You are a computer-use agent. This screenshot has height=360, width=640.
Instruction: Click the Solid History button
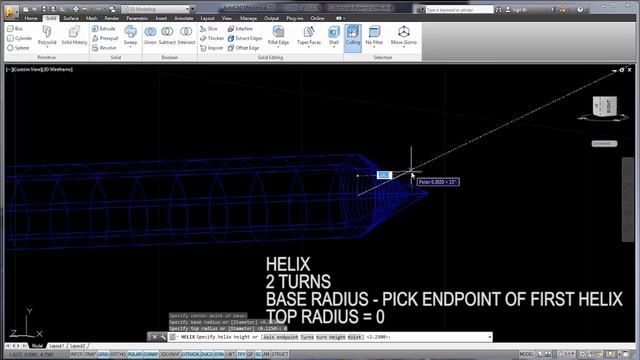[x=74, y=34]
